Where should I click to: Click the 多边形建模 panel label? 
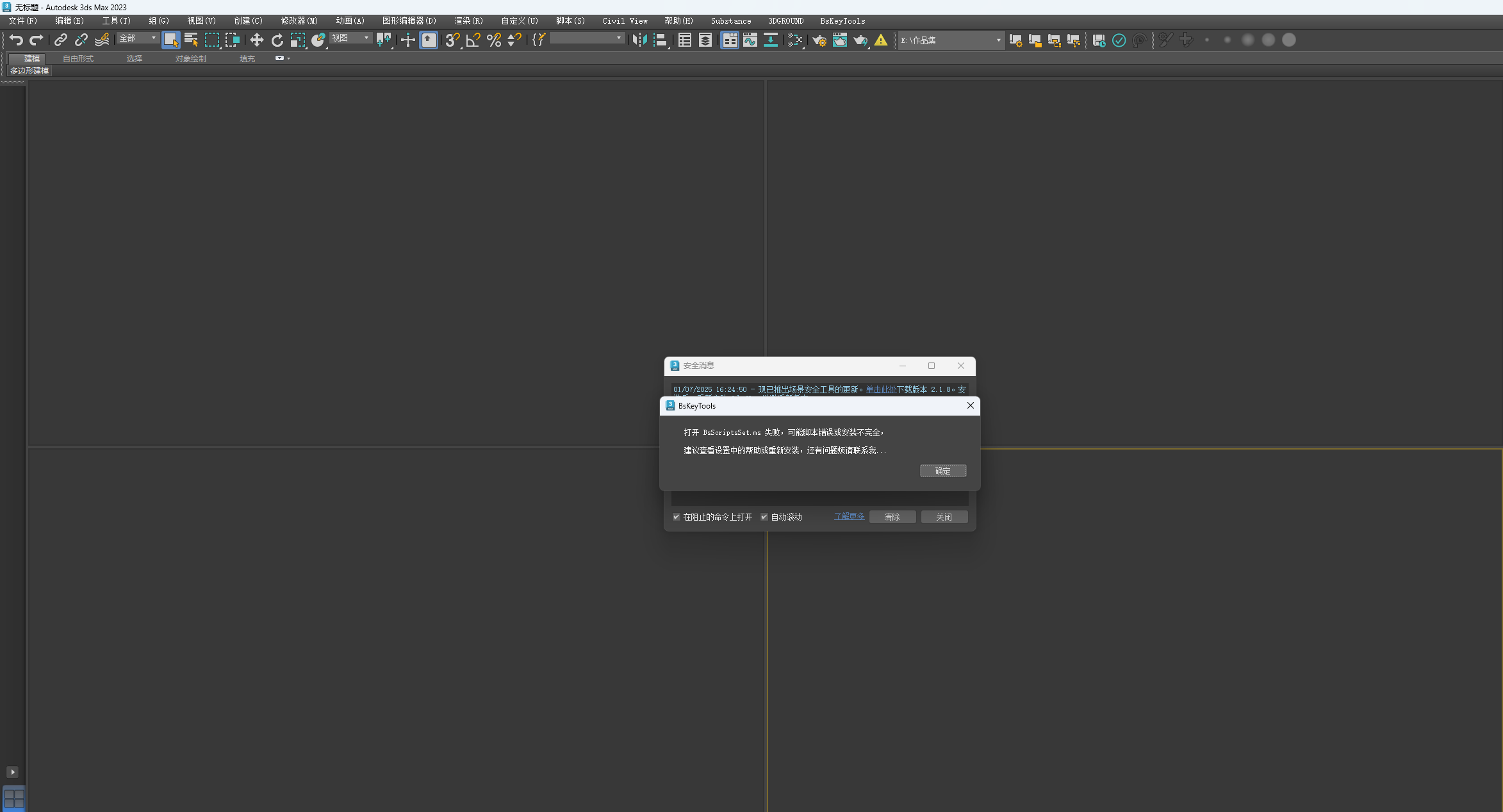29,71
